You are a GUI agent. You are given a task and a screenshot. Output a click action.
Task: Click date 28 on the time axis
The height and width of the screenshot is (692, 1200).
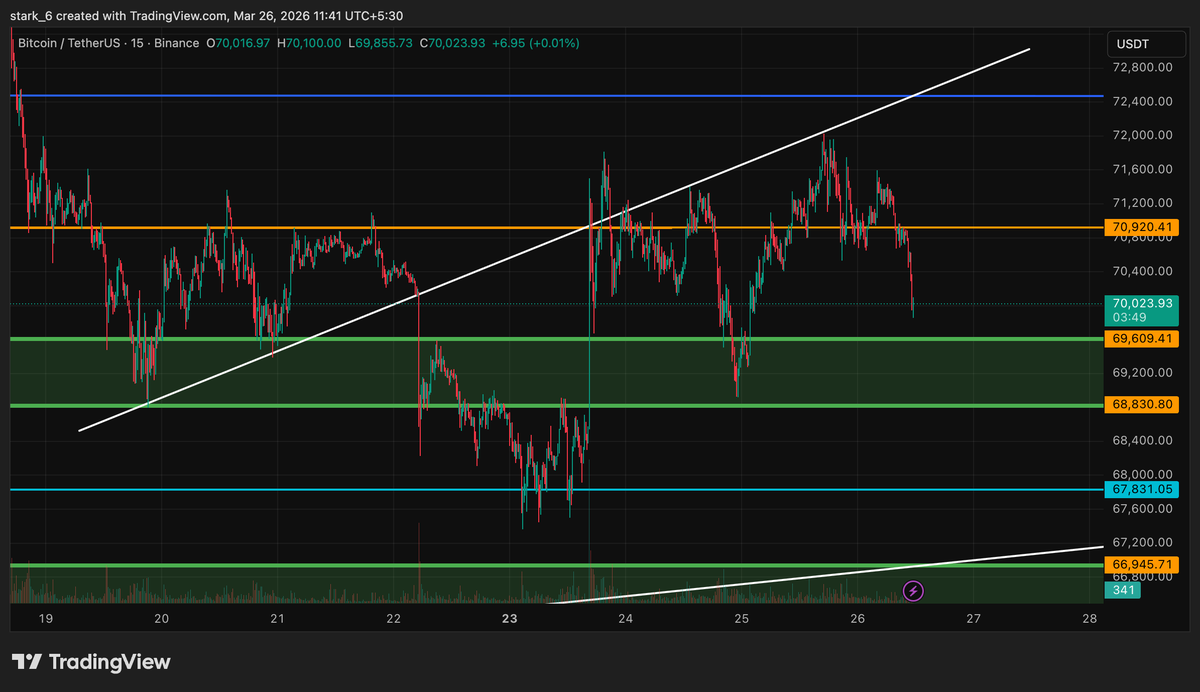1090,619
